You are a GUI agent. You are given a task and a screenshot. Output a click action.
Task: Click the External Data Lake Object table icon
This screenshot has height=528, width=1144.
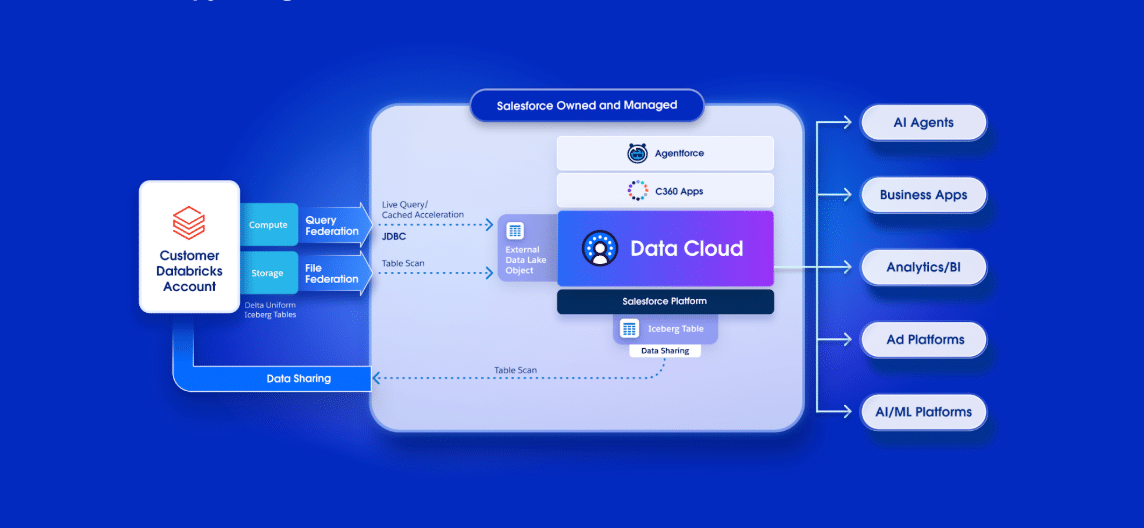pyautogui.click(x=516, y=230)
